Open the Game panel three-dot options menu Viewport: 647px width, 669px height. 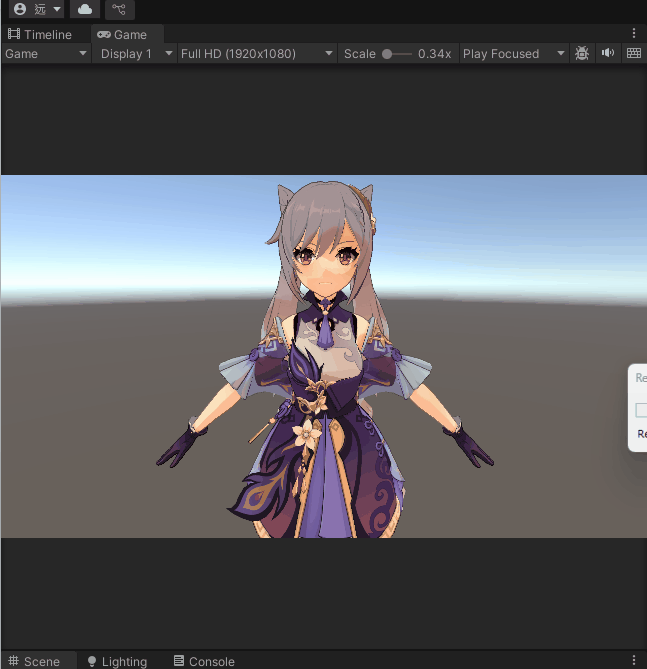[634, 33]
